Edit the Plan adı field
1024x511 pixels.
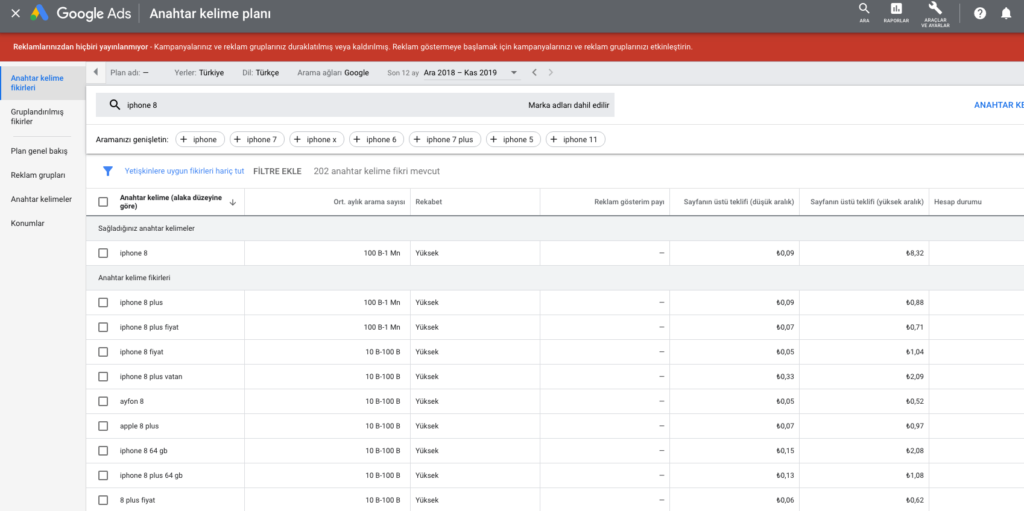129,73
